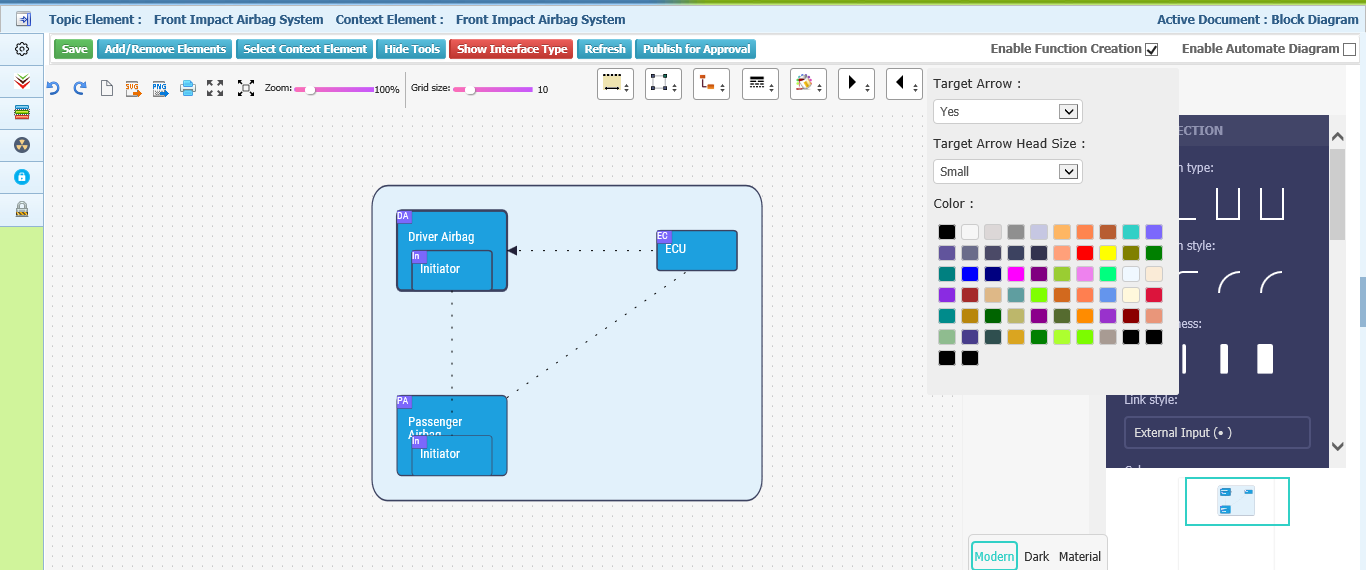
Task: Pick the red color swatch
Action: tap(1084, 253)
